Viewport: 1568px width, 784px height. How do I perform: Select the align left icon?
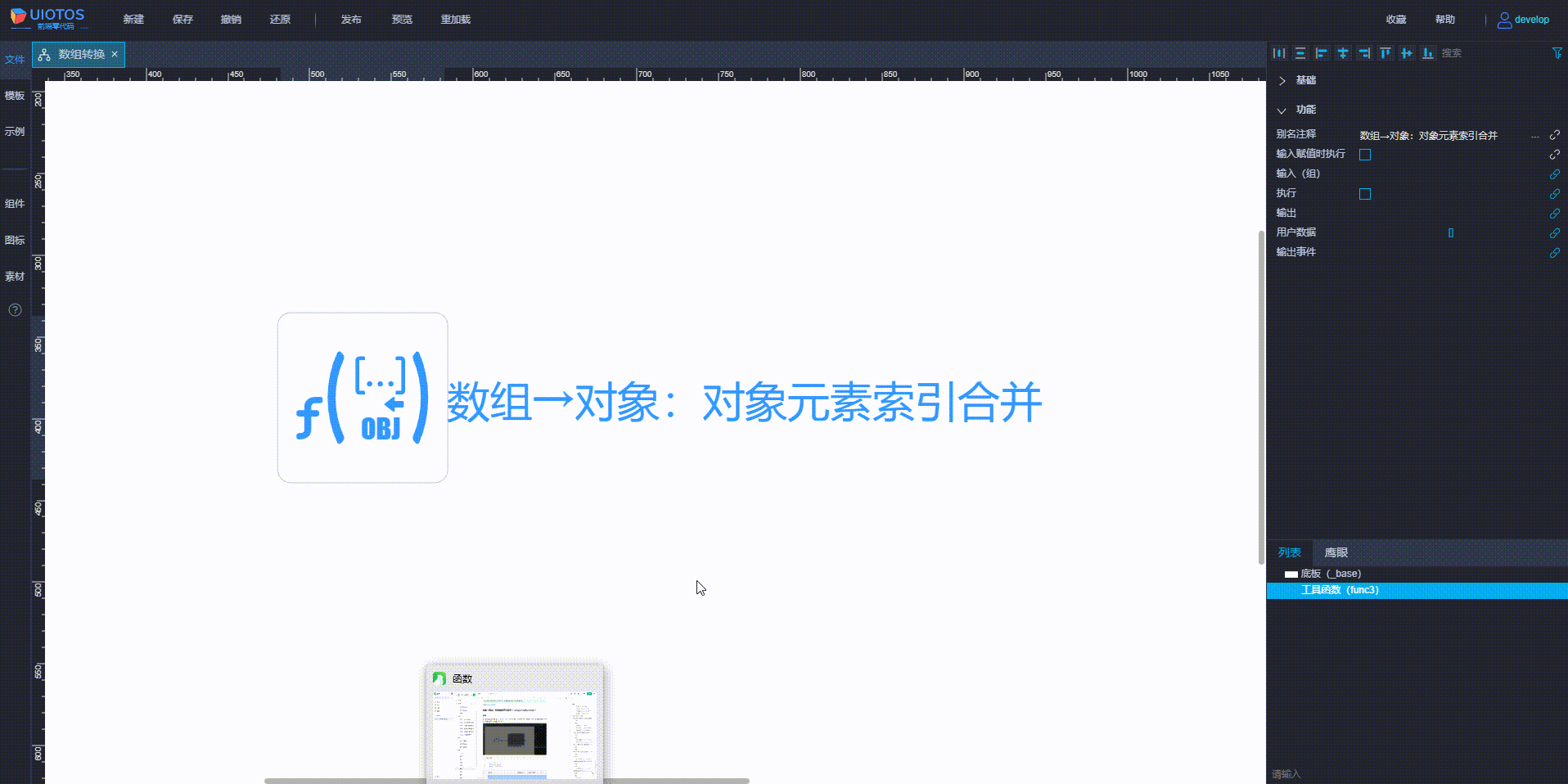click(x=1322, y=53)
